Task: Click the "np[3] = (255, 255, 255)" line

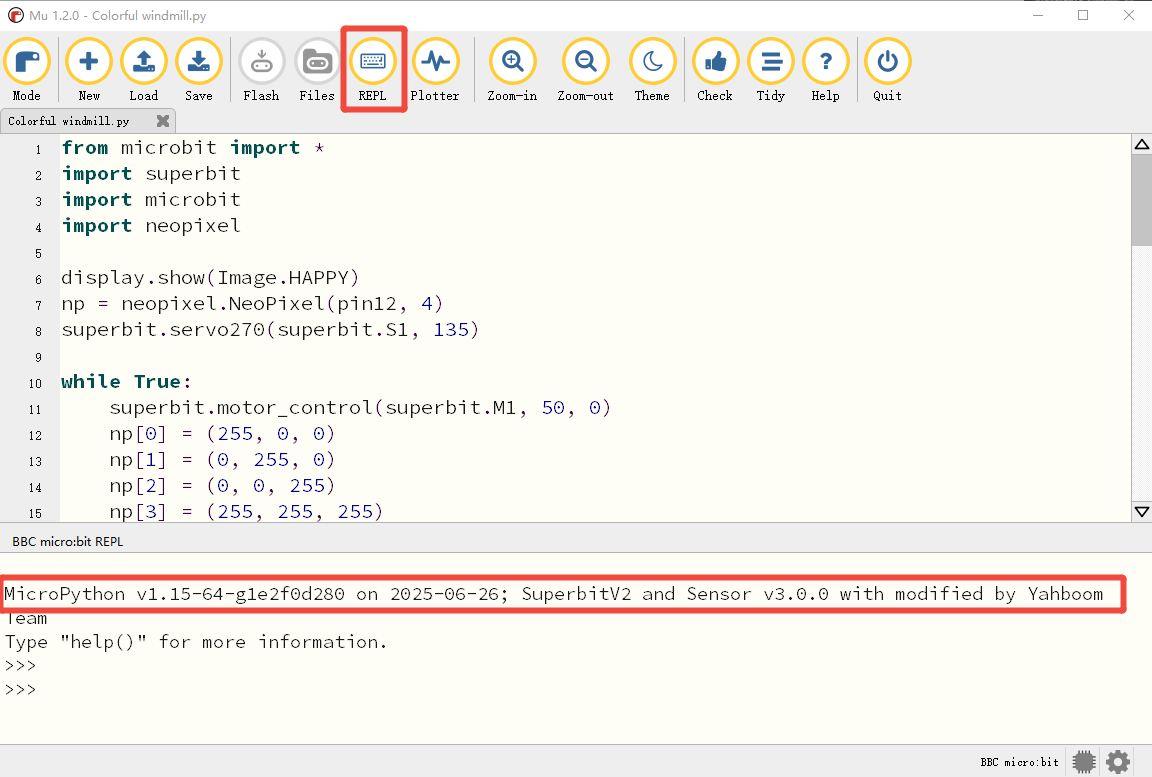Action: [x=246, y=512]
